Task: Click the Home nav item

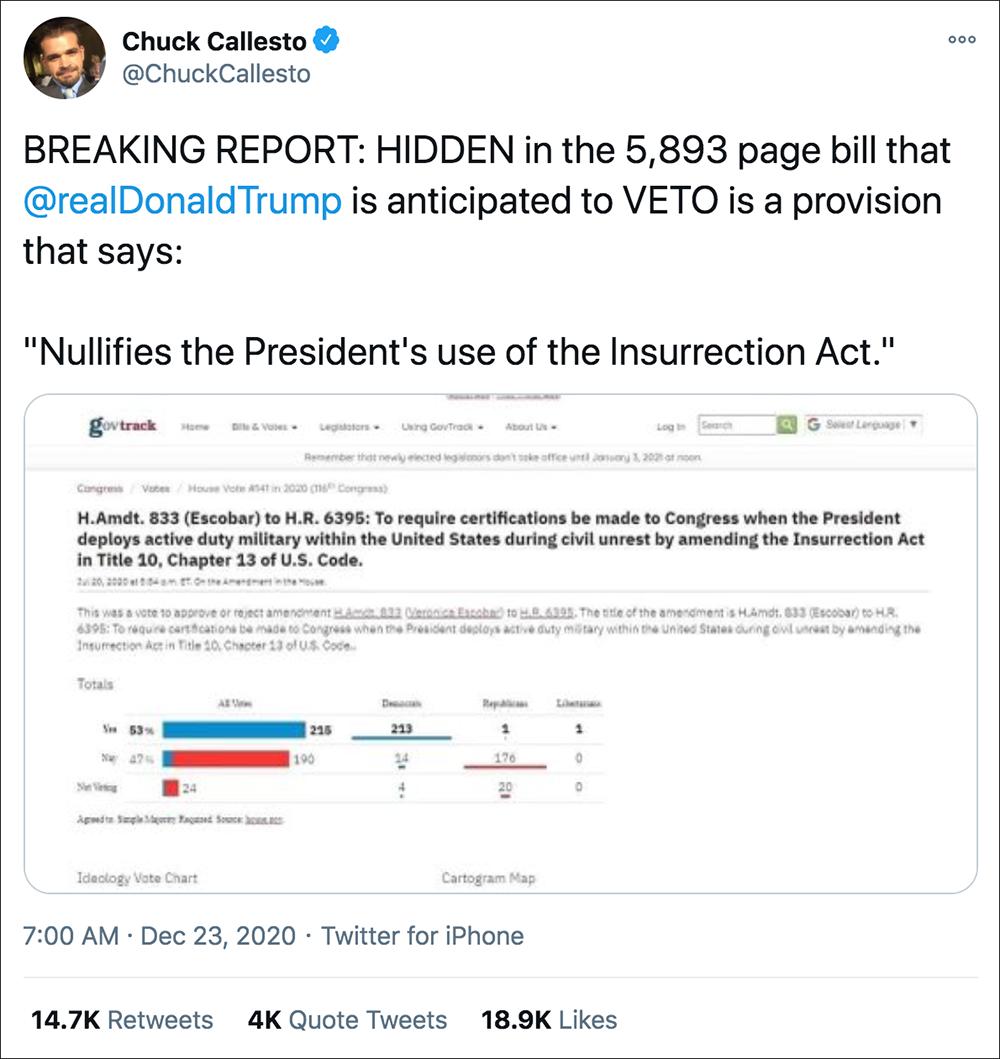Action: coord(194,427)
